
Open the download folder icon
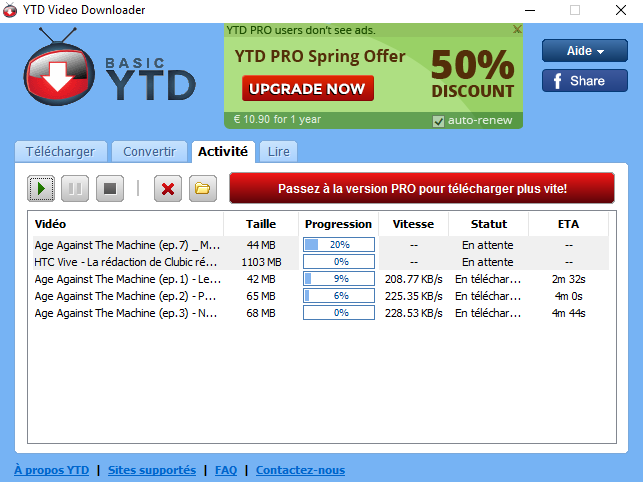click(203, 189)
